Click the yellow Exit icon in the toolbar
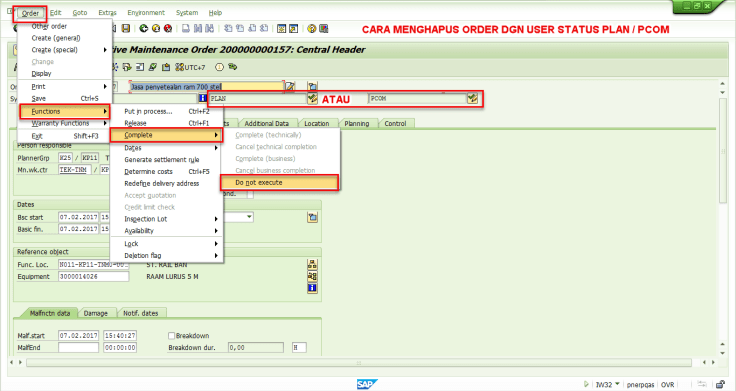The width and height of the screenshot is (736, 391). tap(156, 29)
